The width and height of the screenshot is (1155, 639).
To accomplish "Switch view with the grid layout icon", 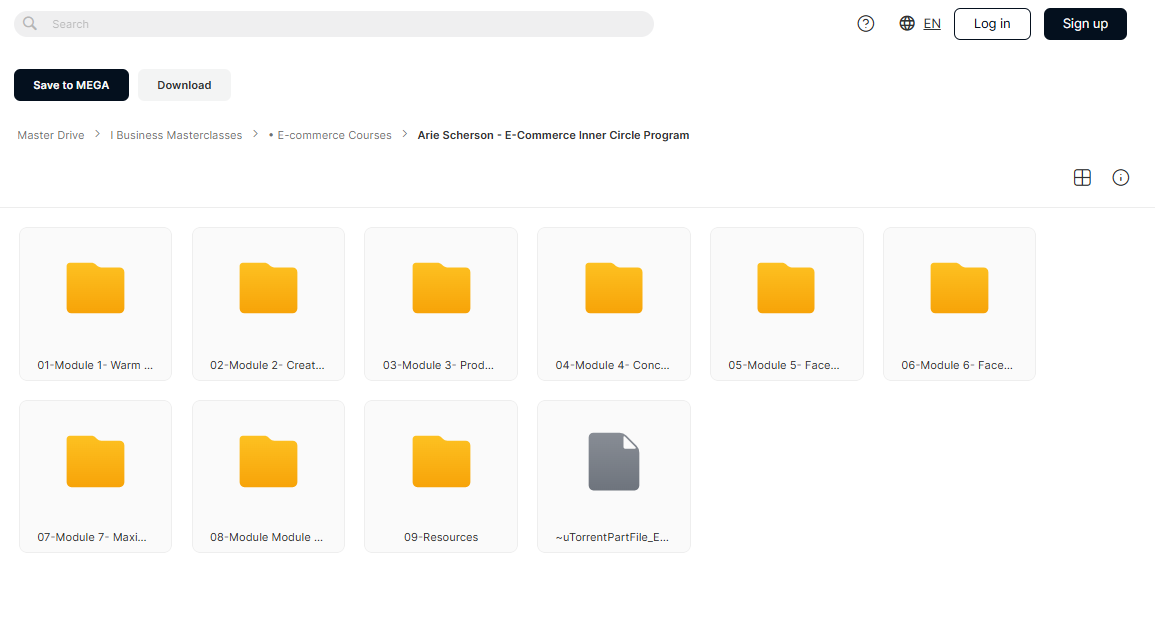I will click(x=1082, y=178).
